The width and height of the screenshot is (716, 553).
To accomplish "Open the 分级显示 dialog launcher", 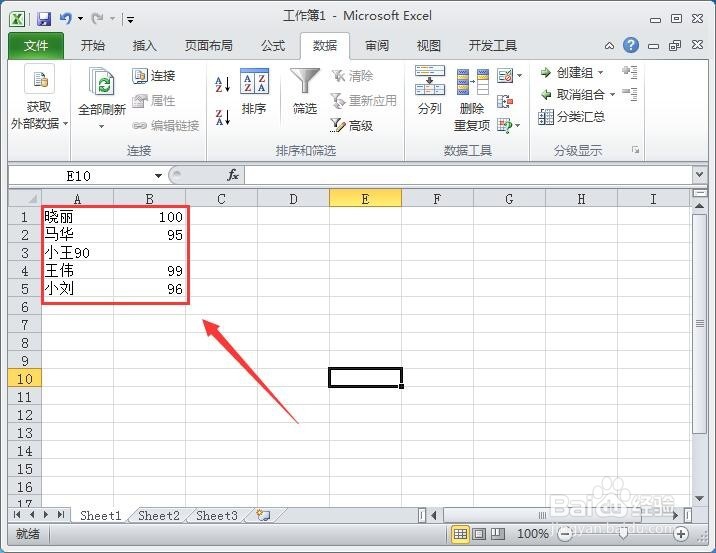I will point(635,150).
